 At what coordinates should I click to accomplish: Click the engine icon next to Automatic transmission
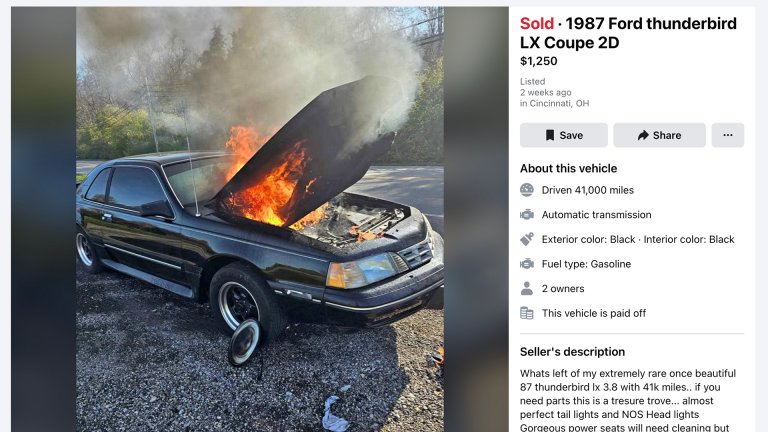(x=527, y=215)
